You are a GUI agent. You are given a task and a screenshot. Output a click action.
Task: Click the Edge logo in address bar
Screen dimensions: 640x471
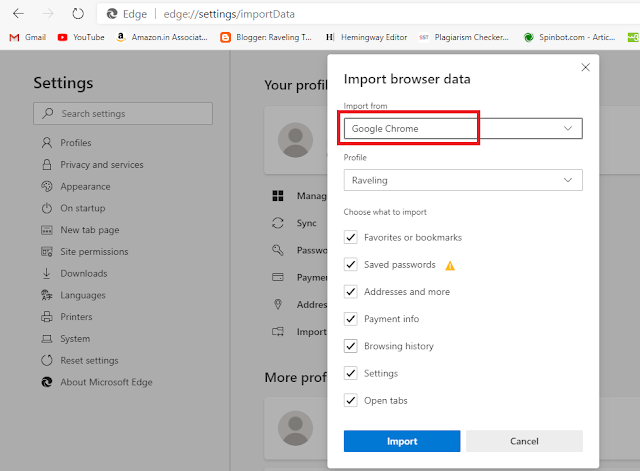[x=112, y=14]
